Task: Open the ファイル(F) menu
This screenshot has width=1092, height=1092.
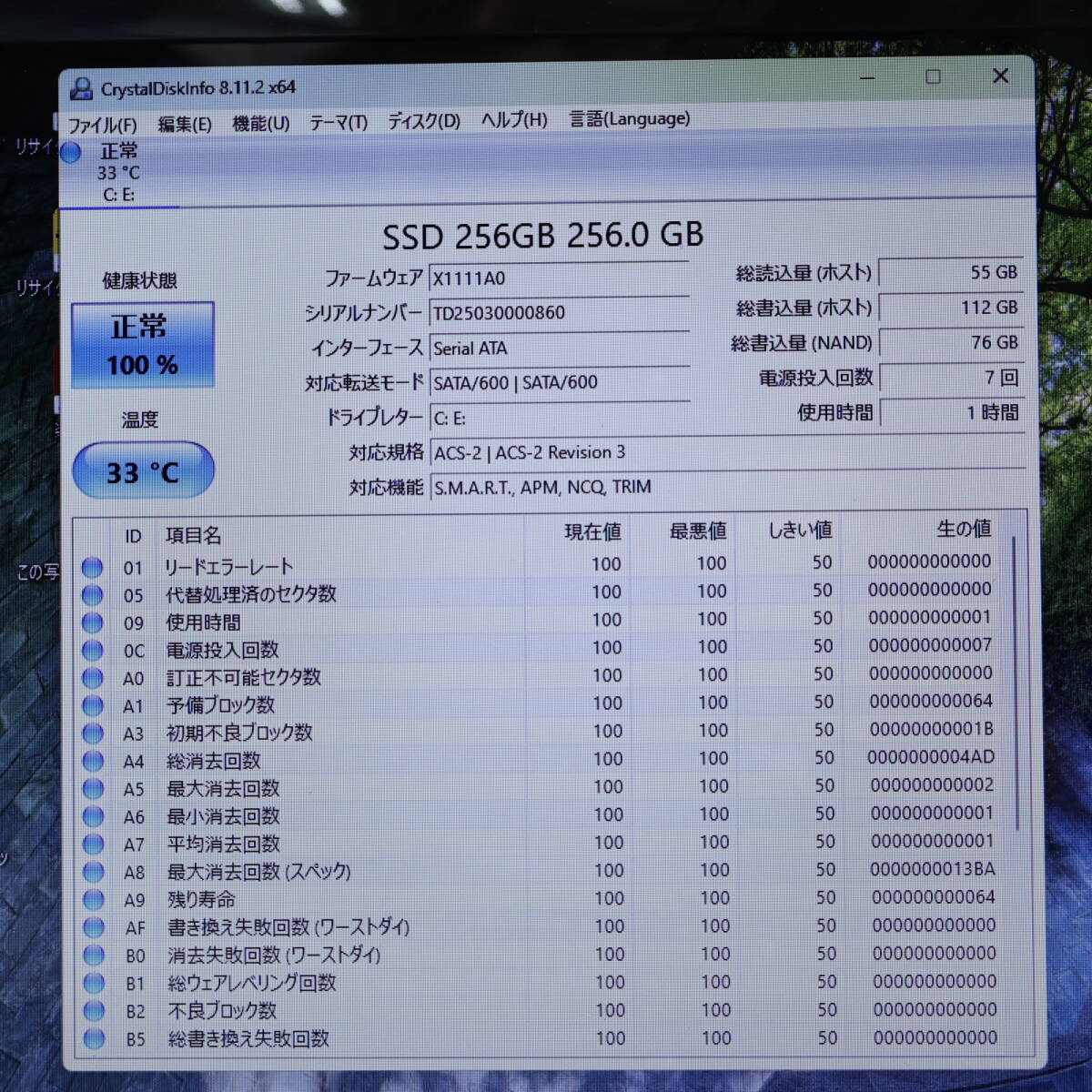Action: 102,125
